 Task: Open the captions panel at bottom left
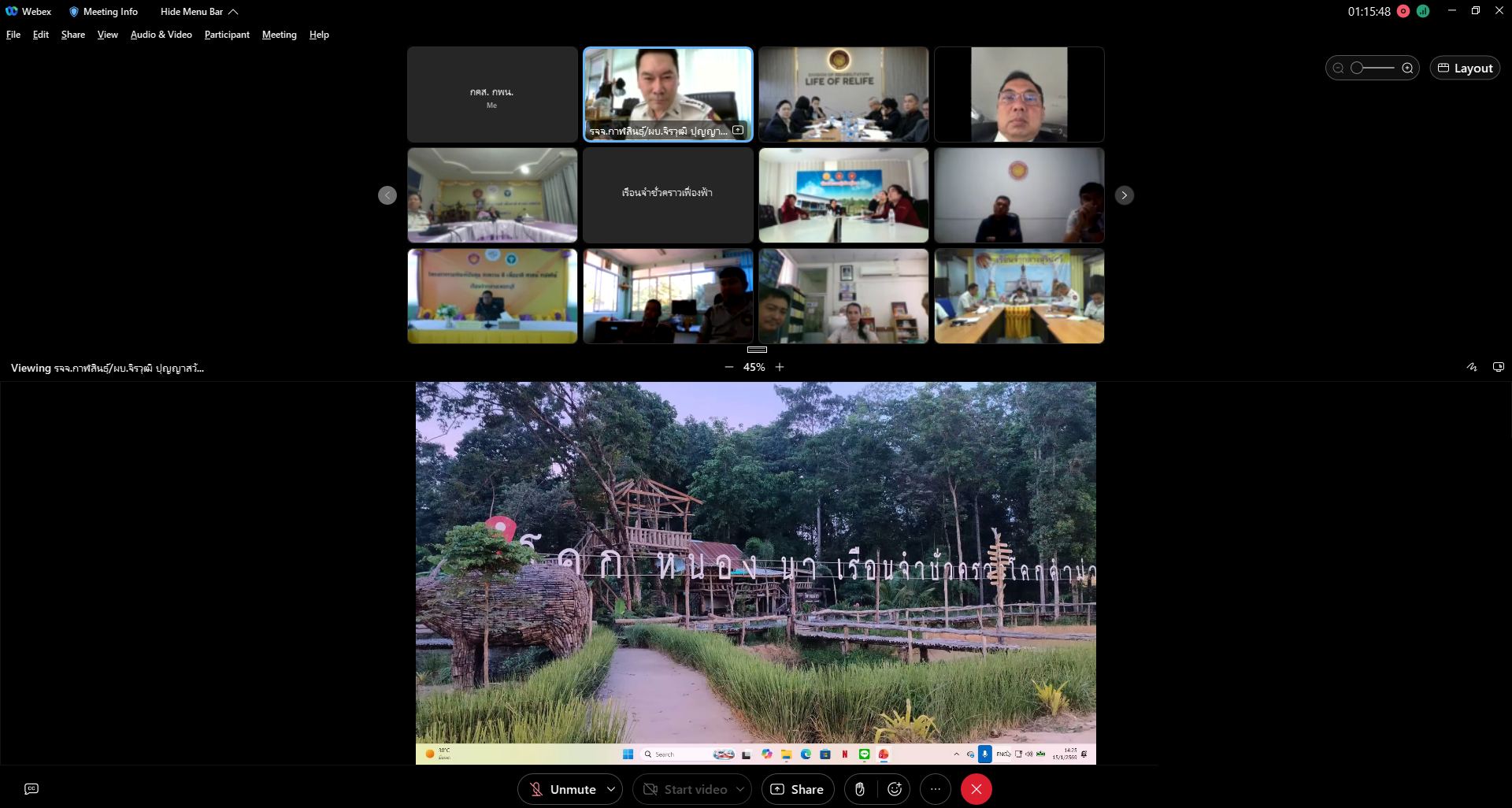pyautogui.click(x=31, y=789)
